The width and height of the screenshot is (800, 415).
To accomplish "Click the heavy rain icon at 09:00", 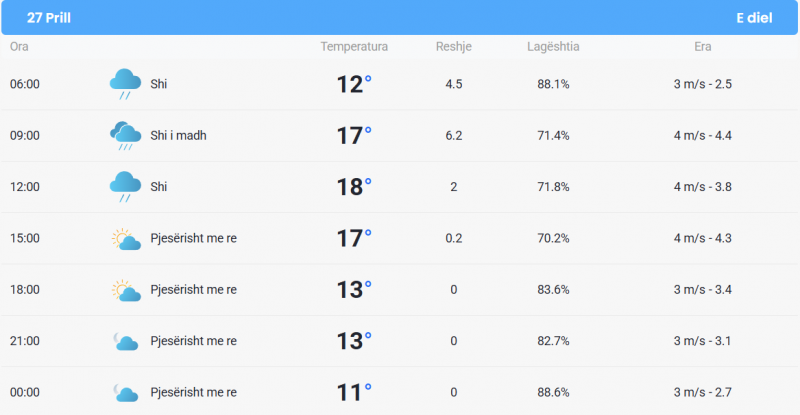I will coord(126,135).
